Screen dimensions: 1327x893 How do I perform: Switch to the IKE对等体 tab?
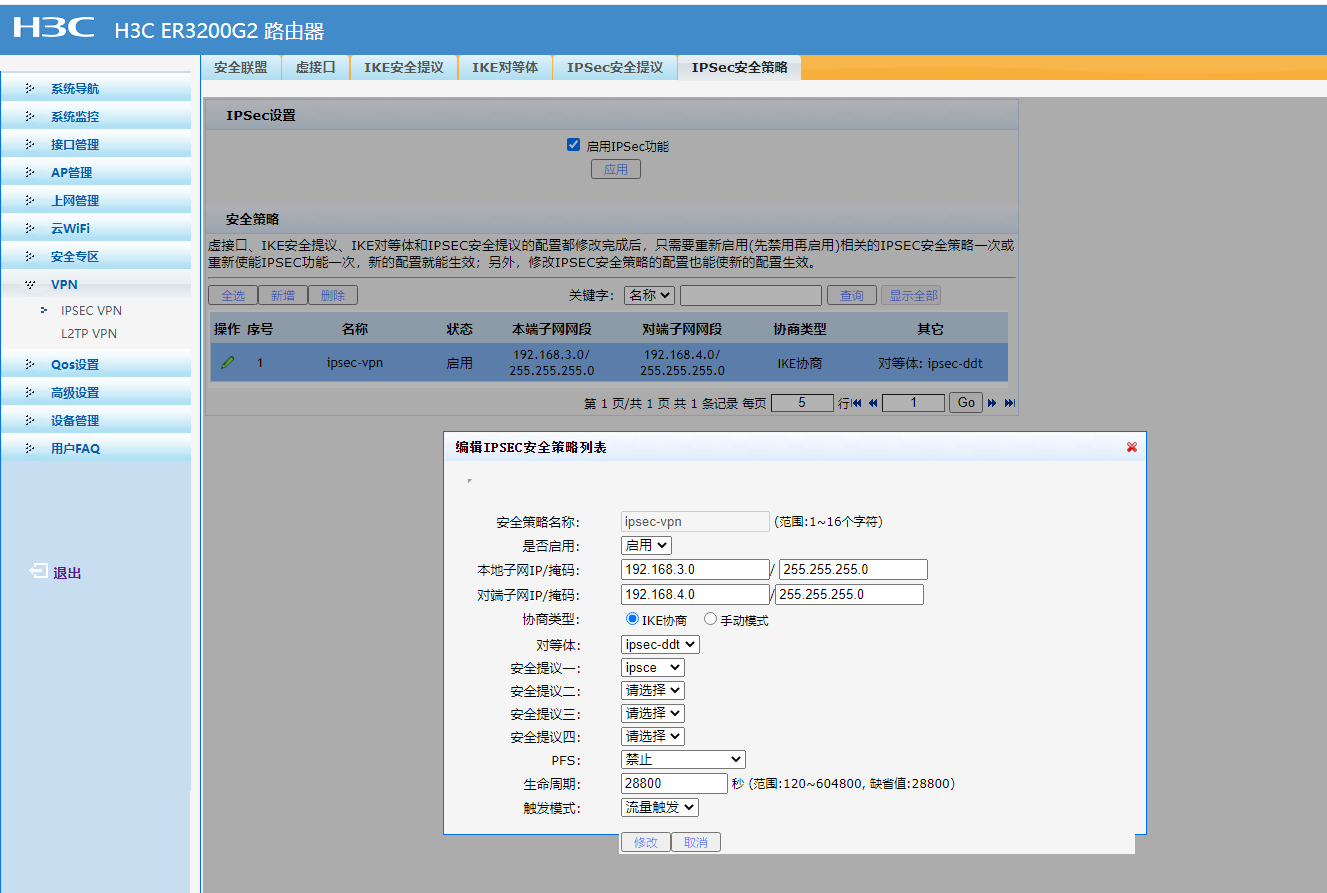pyautogui.click(x=505, y=67)
